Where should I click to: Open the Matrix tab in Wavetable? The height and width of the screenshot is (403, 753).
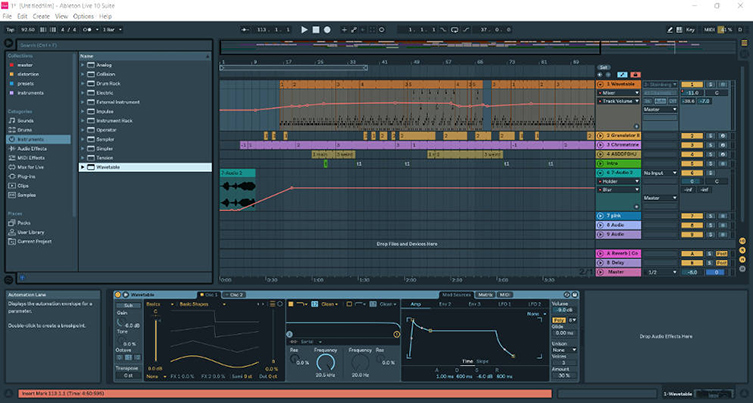pyautogui.click(x=486, y=294)
